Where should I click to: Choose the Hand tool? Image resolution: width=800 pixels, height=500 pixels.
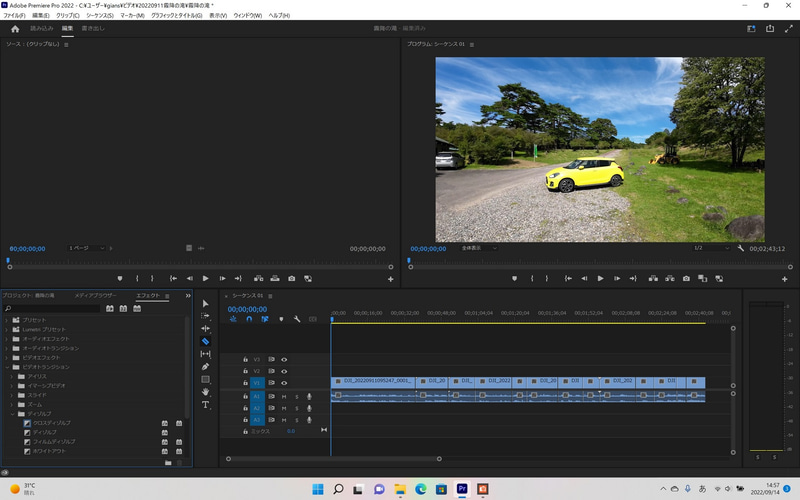[x=206, y=392]
